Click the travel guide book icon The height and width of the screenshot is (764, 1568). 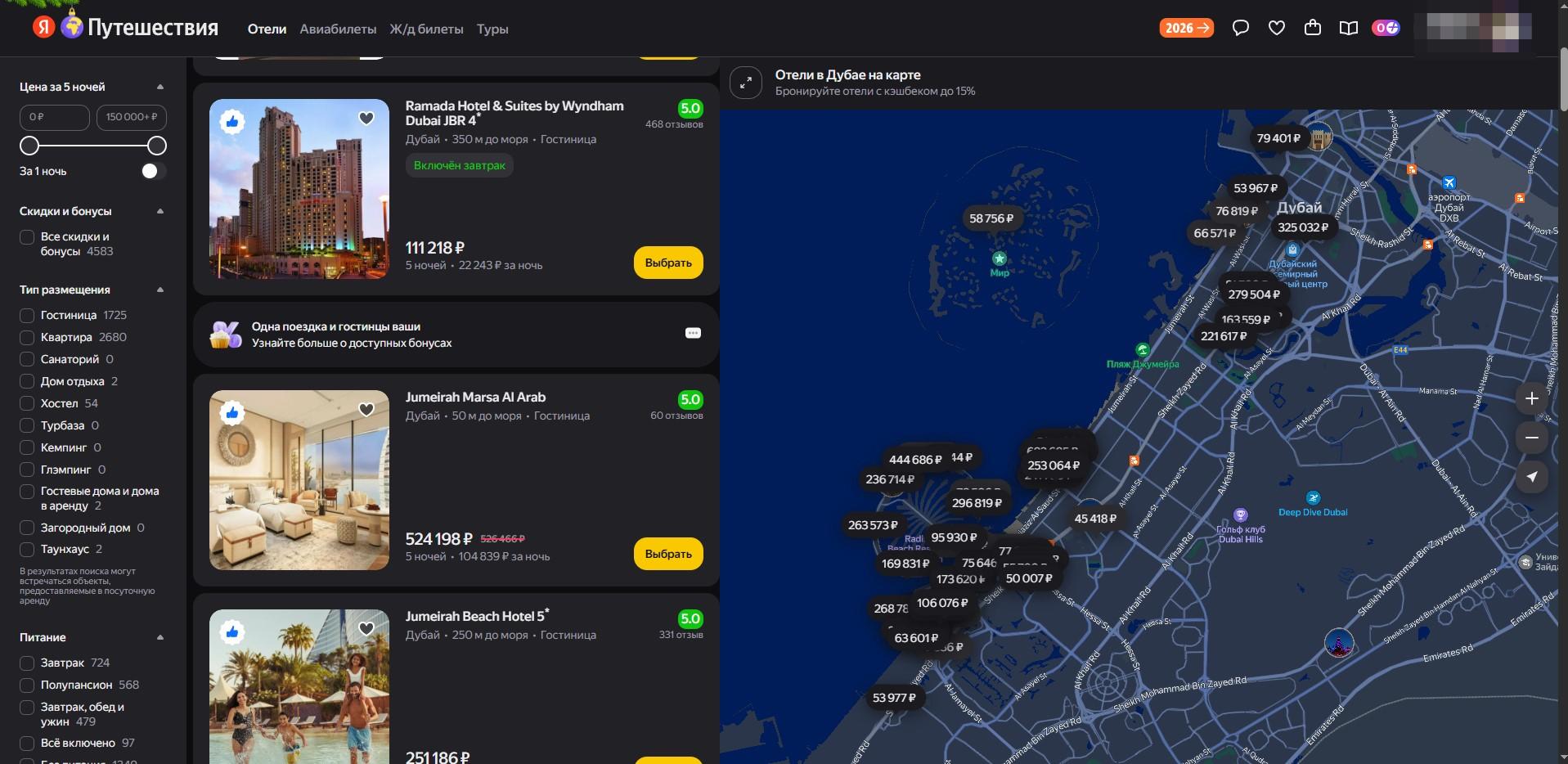[1348, 29]
